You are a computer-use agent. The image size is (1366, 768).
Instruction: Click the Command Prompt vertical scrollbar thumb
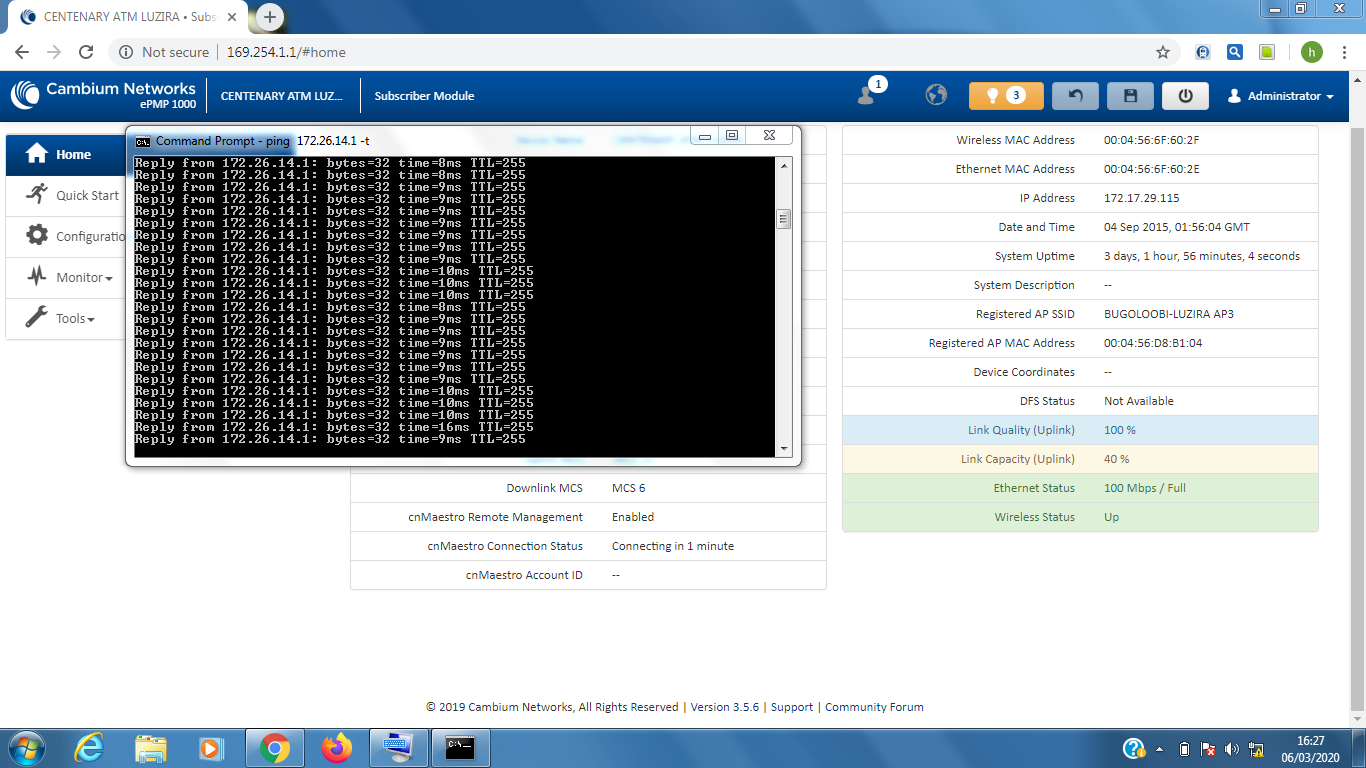(x=784, y=219)
